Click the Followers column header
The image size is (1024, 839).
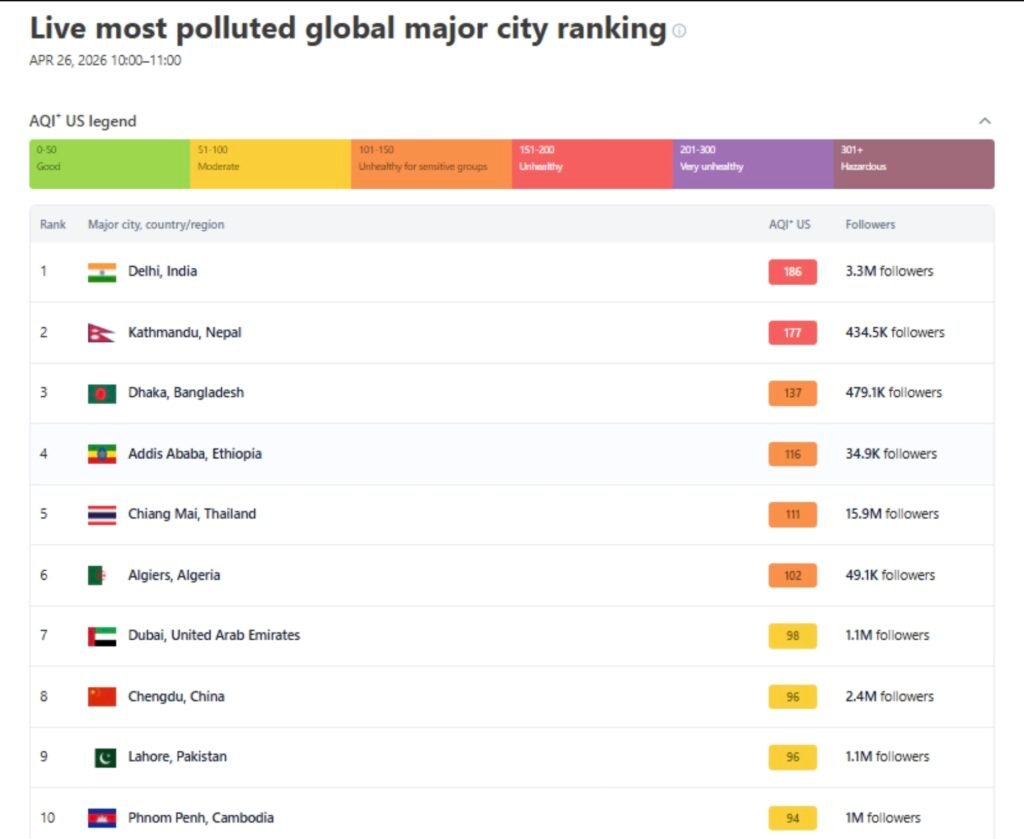click(869, 224)
